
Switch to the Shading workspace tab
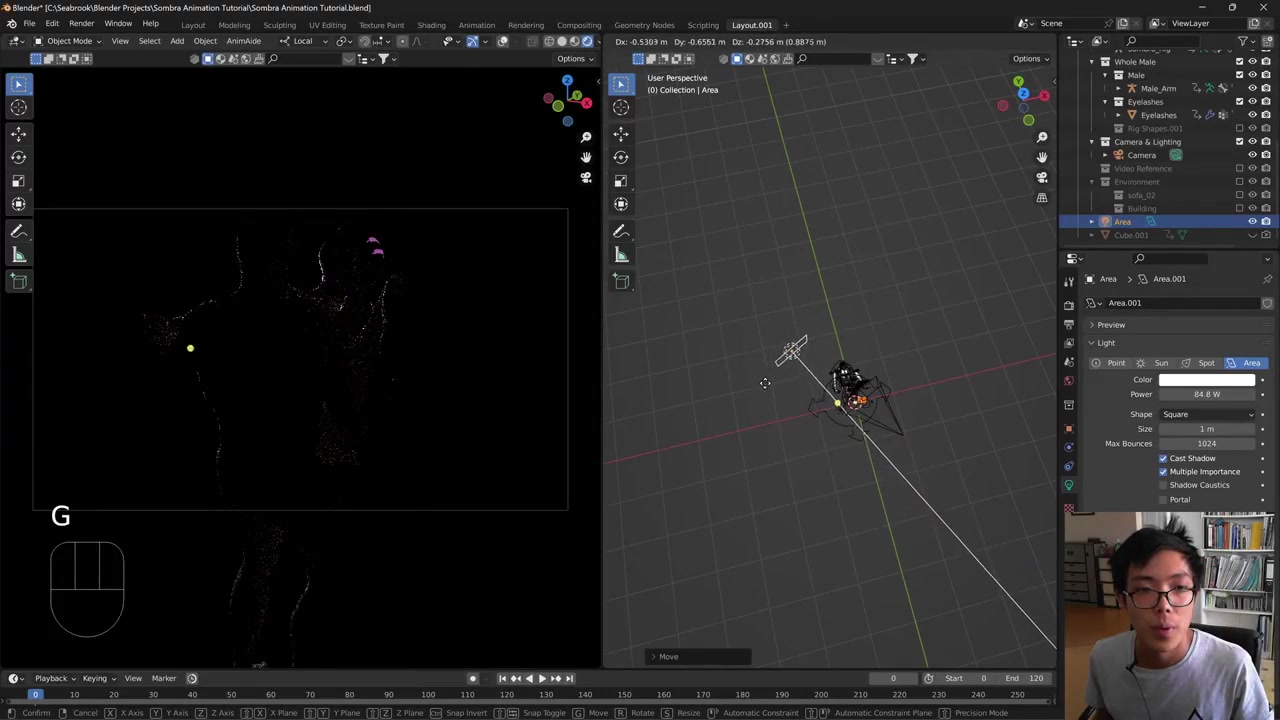coord(431,25)
